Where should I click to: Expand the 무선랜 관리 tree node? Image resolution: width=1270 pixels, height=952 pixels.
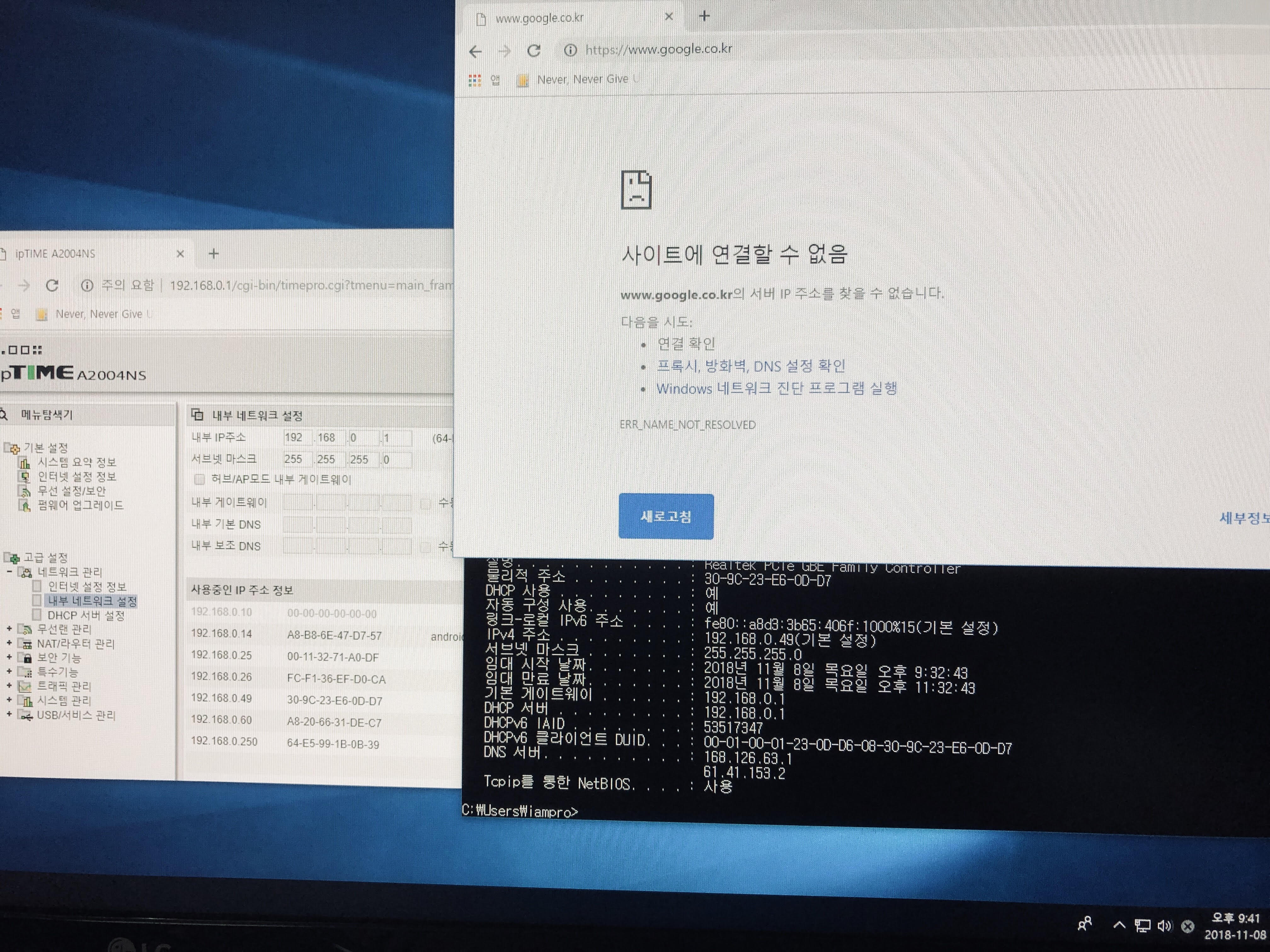[9, 630]
